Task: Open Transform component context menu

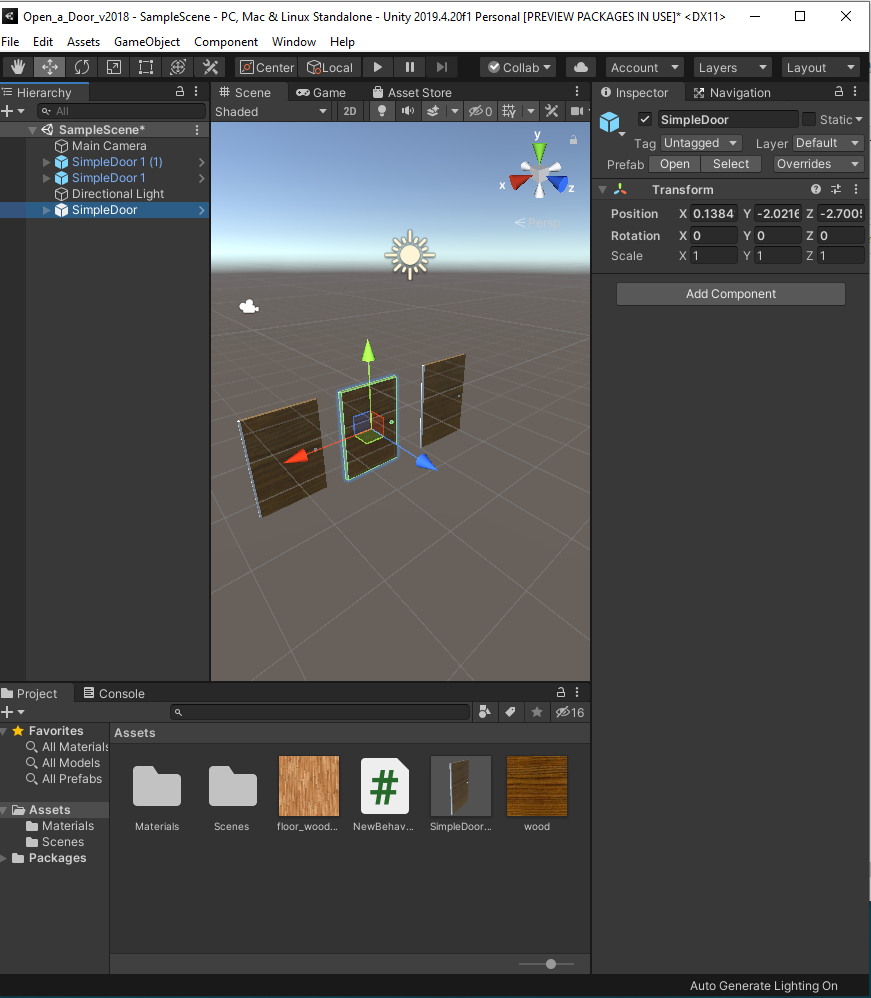Action: pyautogui.click(x=856, y=189)
